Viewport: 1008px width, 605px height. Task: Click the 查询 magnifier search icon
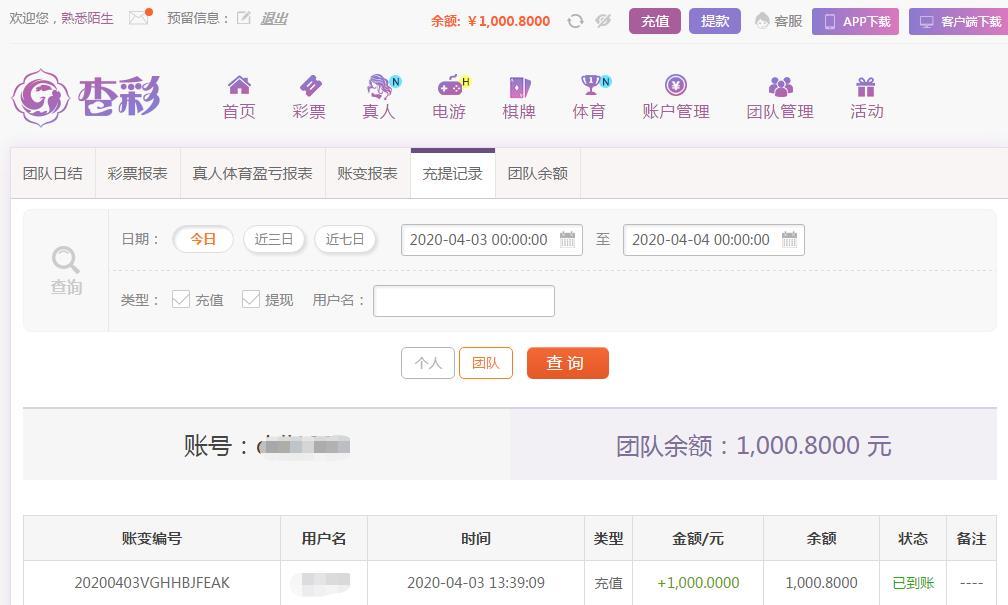pos(66,260)
